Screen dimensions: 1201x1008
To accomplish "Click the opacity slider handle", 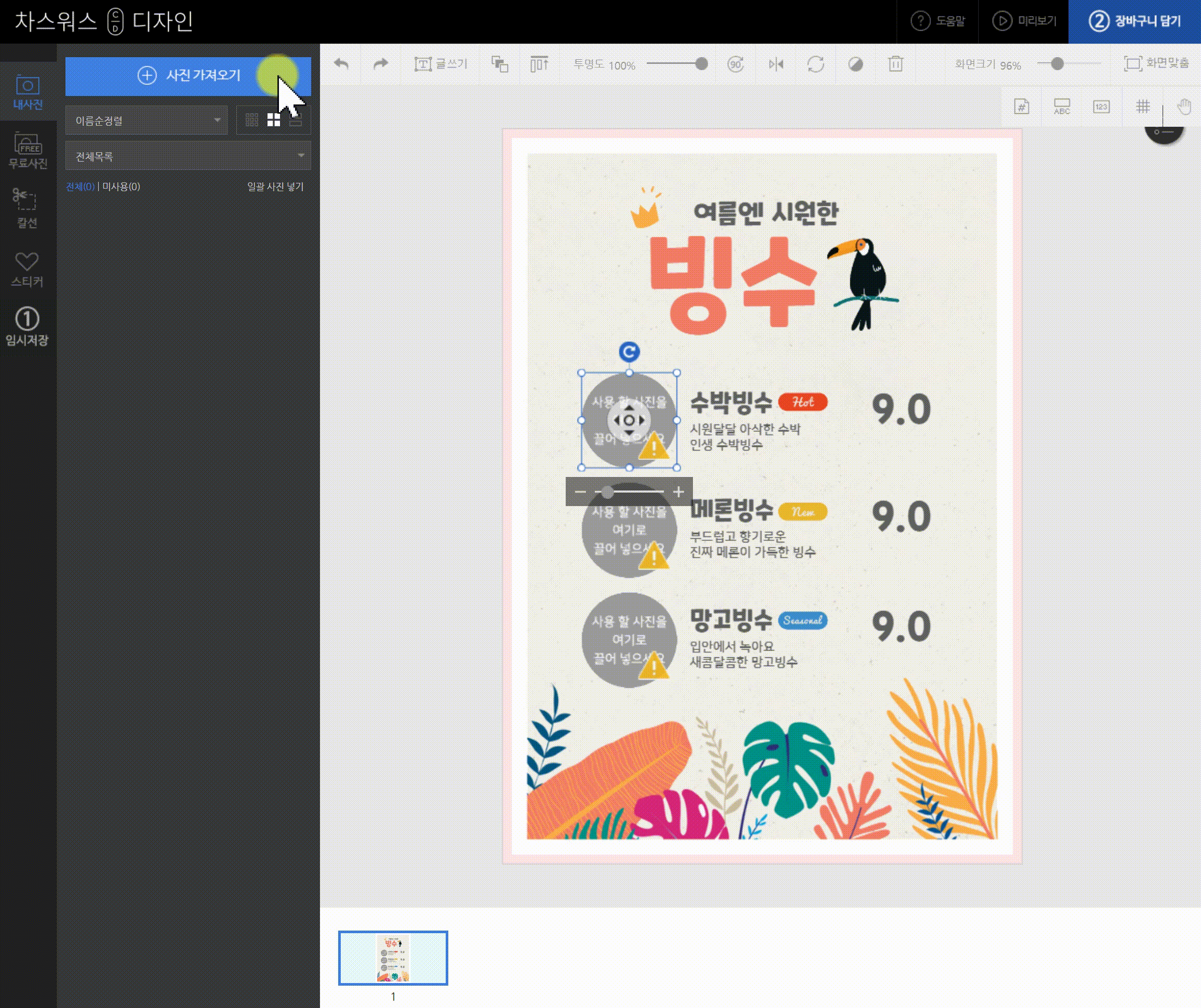I will 702,64.
